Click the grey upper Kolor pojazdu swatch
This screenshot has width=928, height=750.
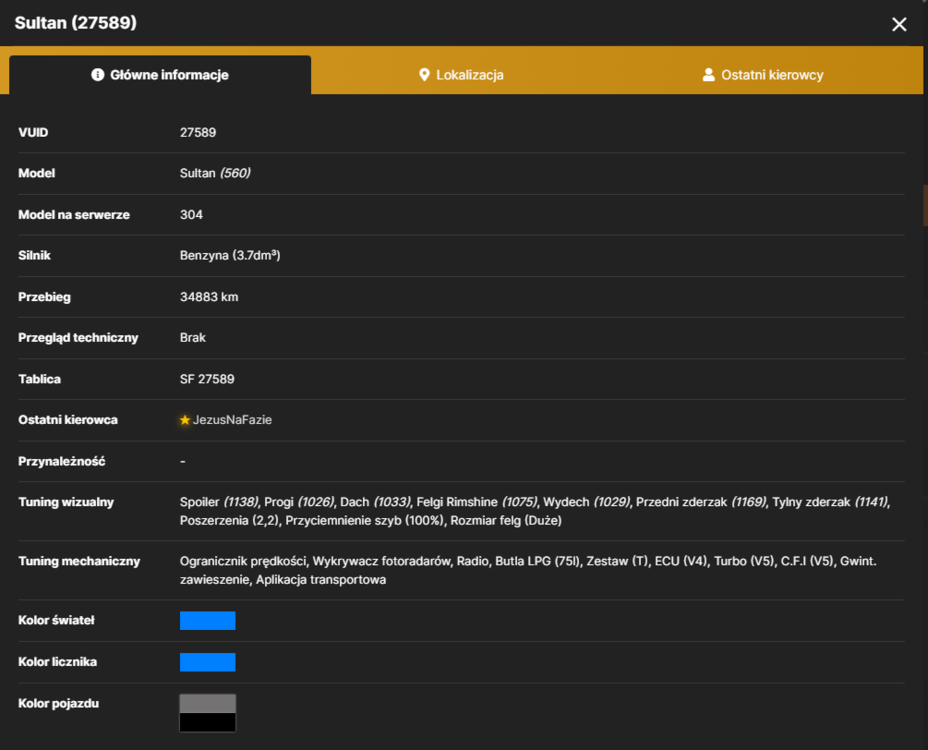[x=208, y=704]
